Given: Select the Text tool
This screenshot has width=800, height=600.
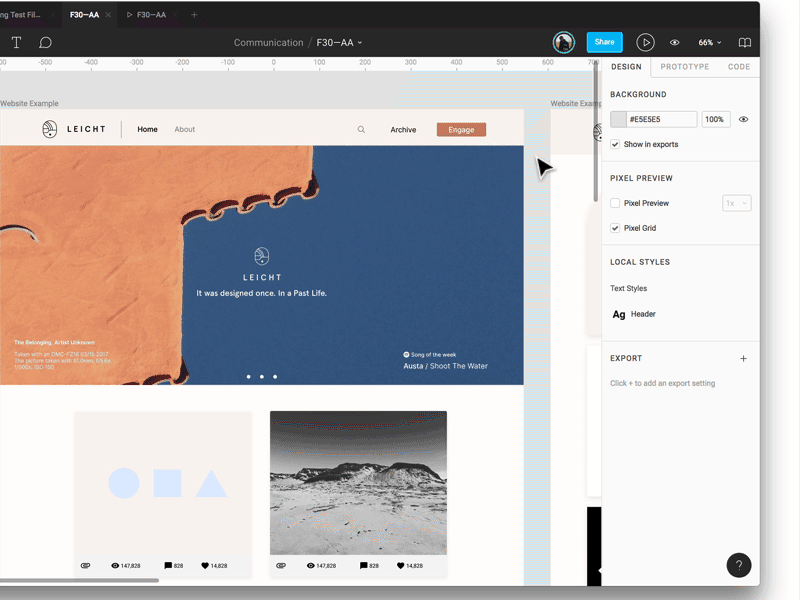Looking at the screenshot, I should coord(16,42).
